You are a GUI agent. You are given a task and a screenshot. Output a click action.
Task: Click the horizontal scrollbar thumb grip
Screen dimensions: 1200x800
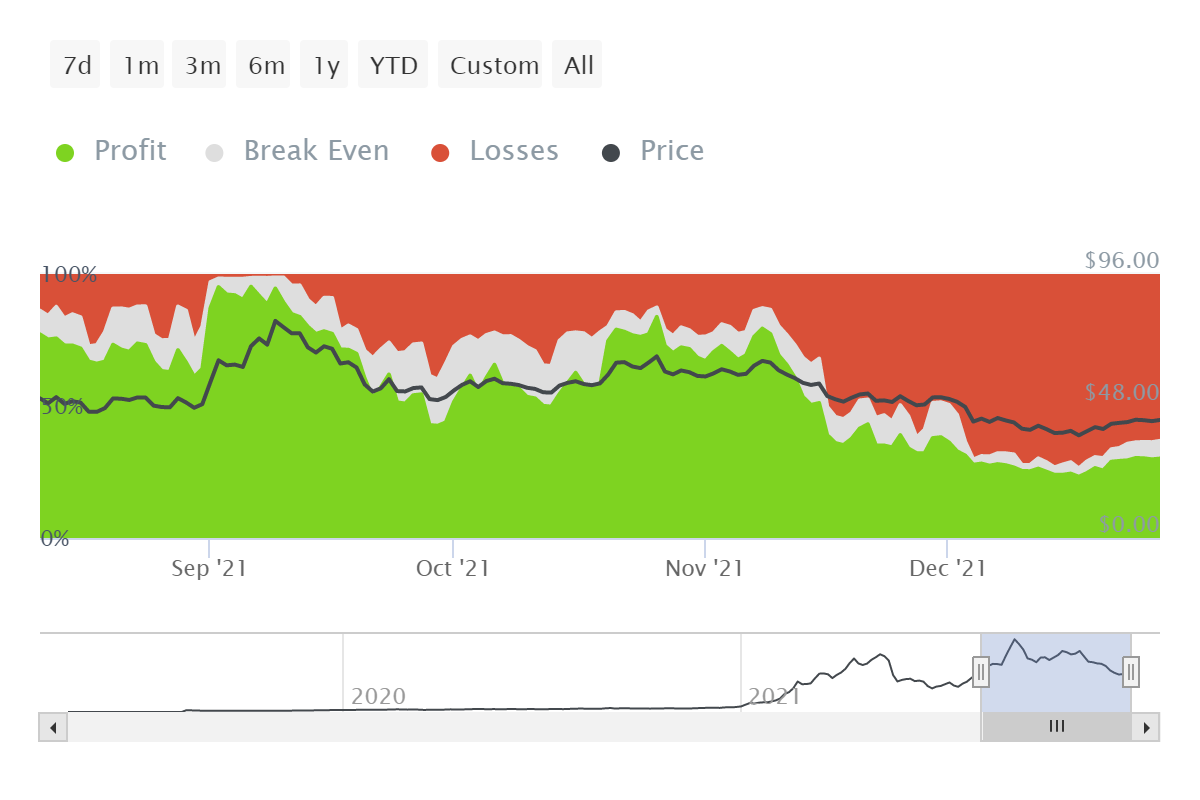click(x=1056, y=727)
